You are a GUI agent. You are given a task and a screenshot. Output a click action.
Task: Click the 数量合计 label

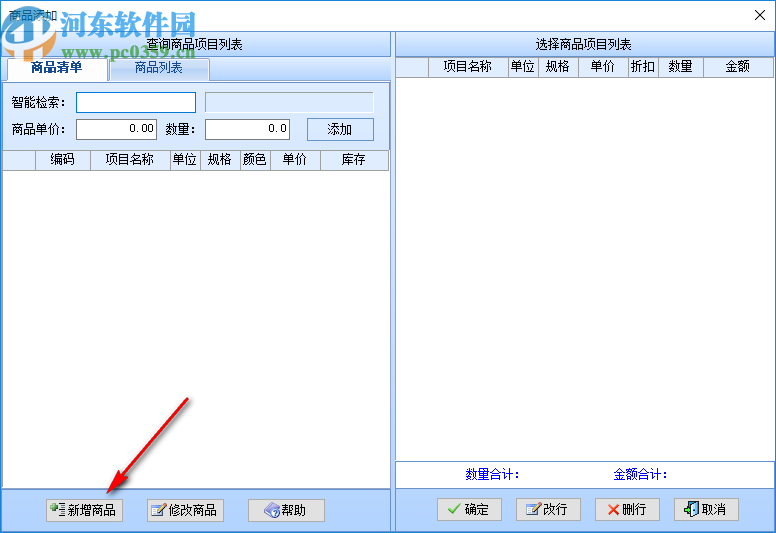(x=492, y=475)
